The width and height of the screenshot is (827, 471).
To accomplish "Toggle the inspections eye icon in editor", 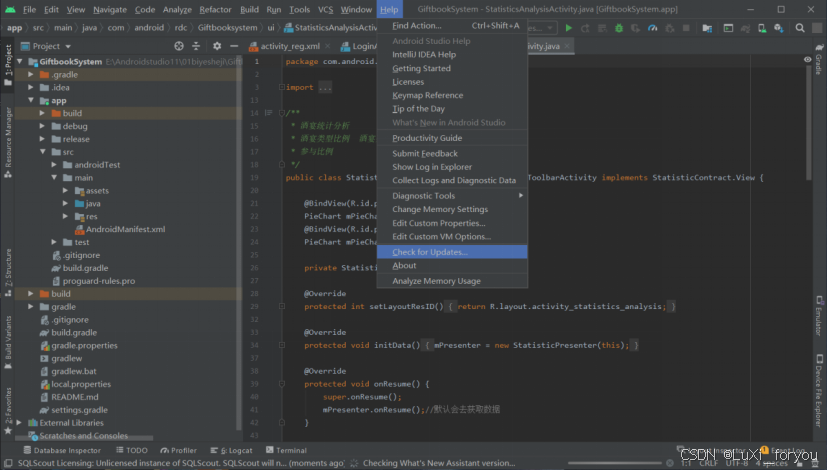I will tap(807, 60).
